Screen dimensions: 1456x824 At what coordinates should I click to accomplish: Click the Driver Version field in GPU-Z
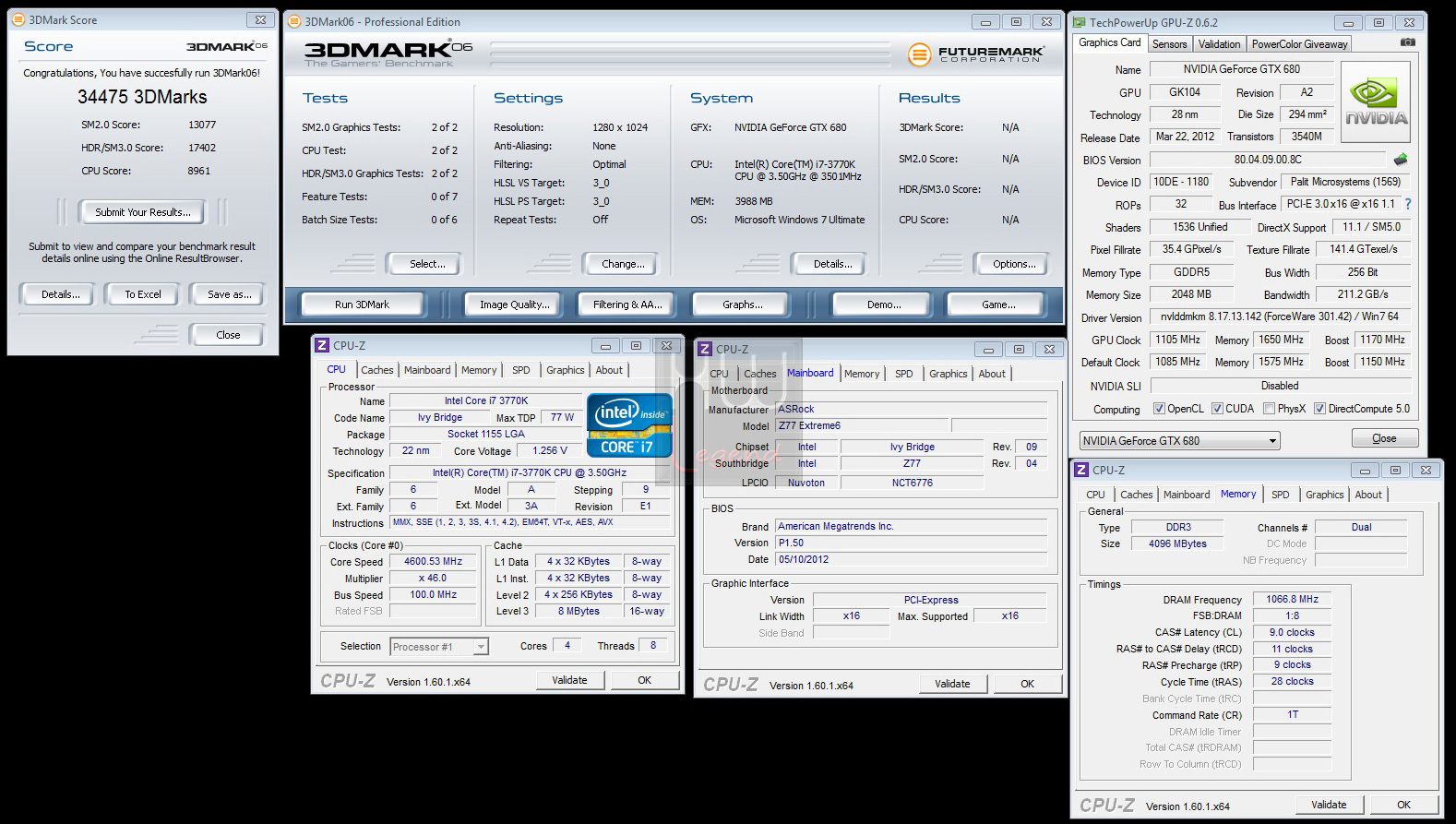click(1280, 316)
